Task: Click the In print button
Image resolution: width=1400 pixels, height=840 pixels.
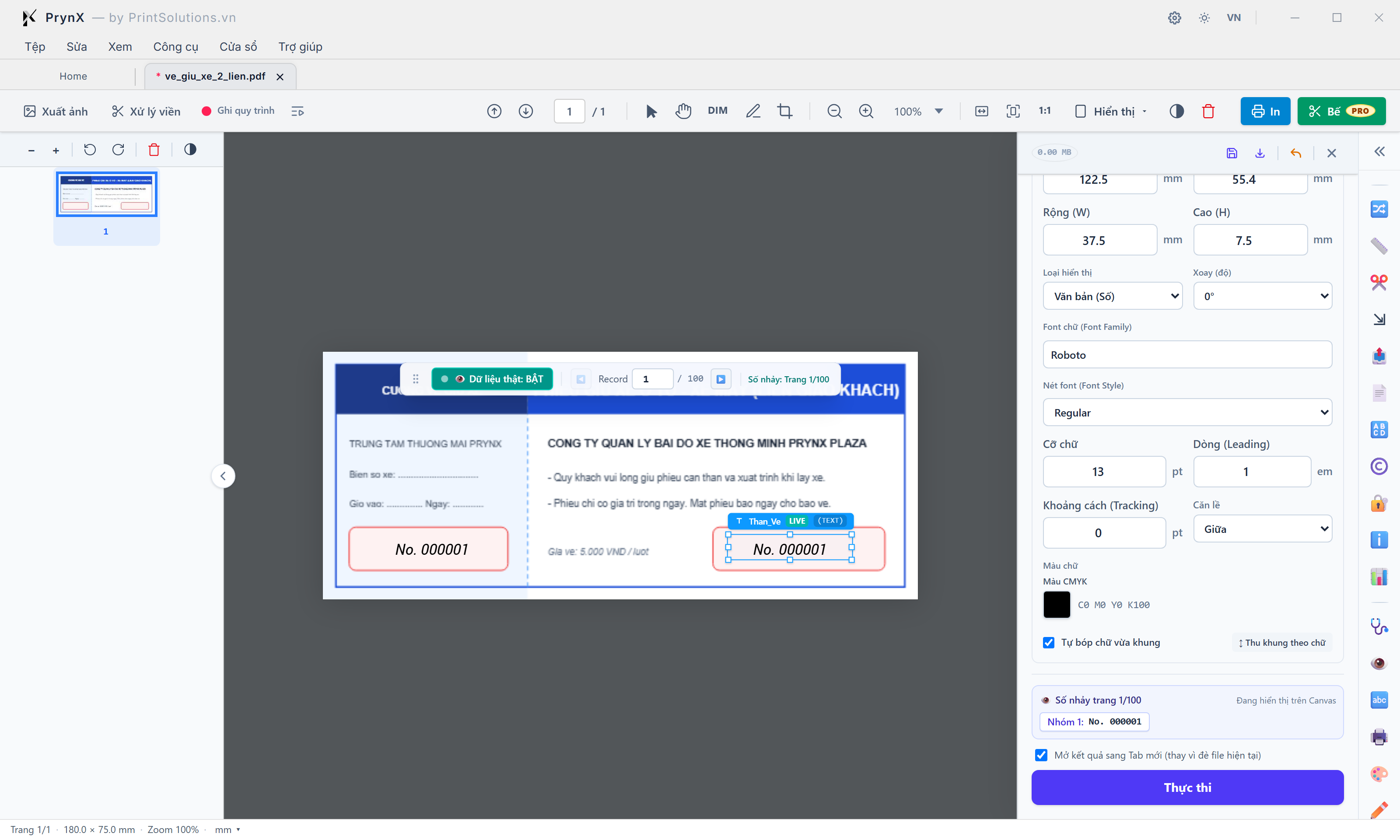Action: point(1265,112)
